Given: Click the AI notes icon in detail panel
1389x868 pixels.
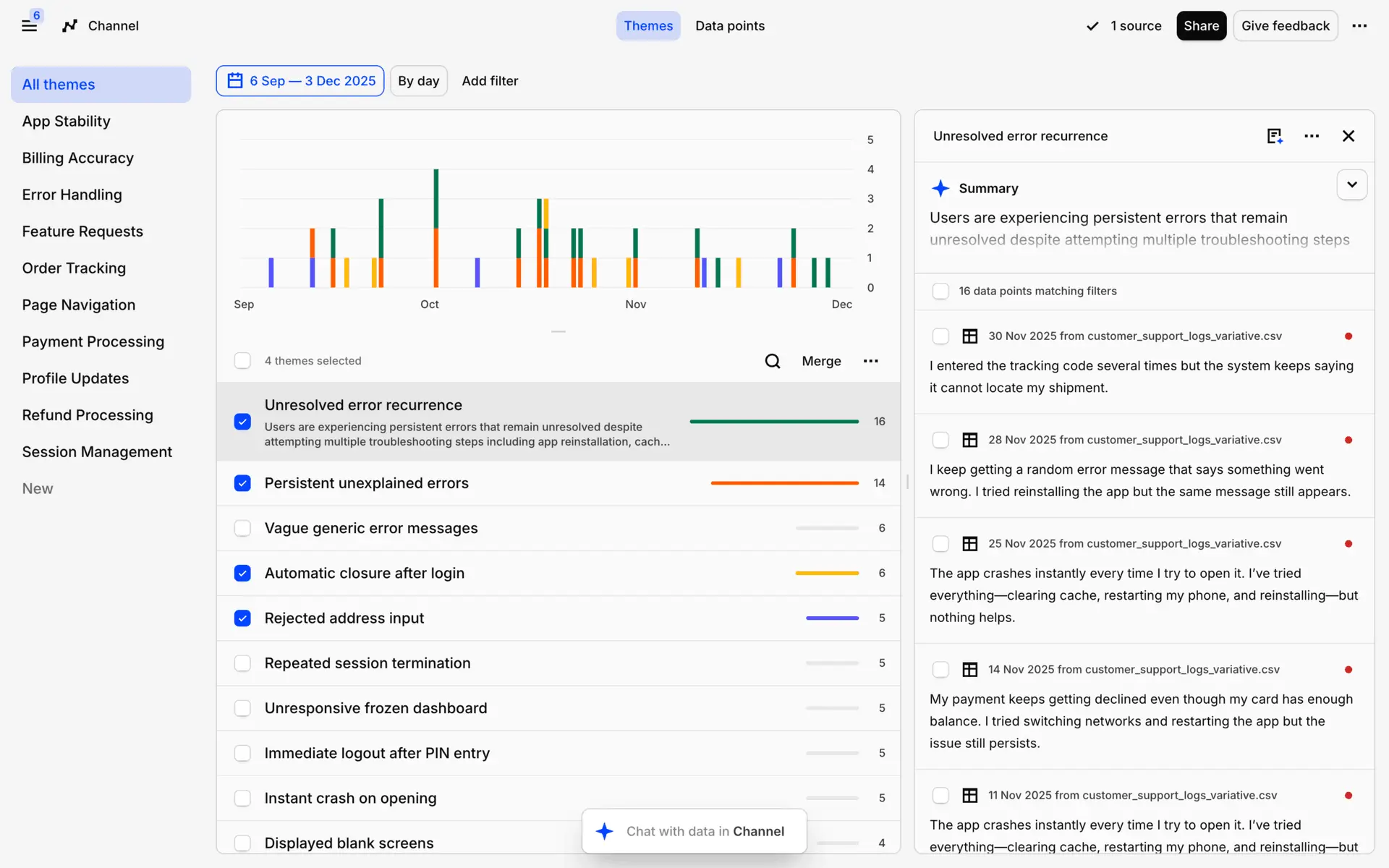Looking at the screenshot, I should tap(1275, 136).
